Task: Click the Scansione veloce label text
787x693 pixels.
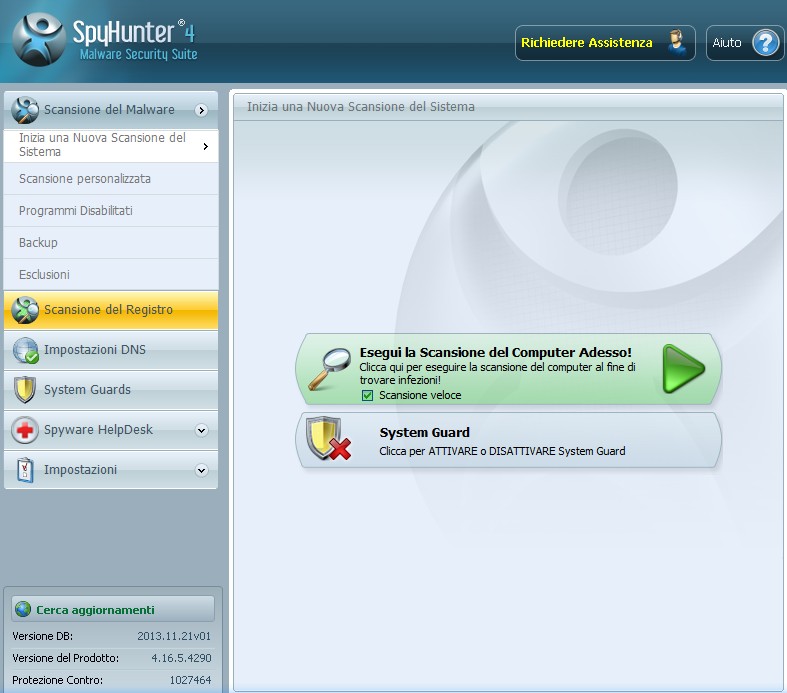Action: [x=420, y=395]
